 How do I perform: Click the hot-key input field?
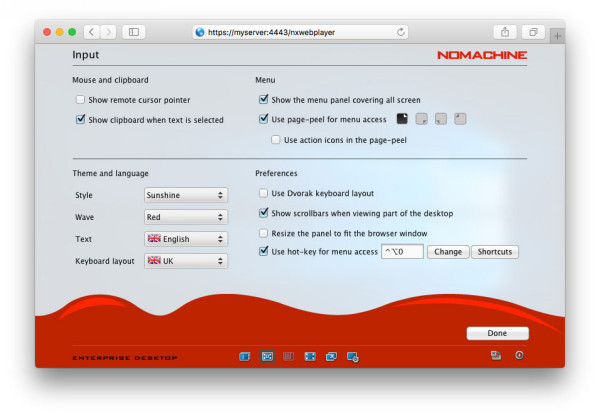pyautogui.click(x=402, y=252)
